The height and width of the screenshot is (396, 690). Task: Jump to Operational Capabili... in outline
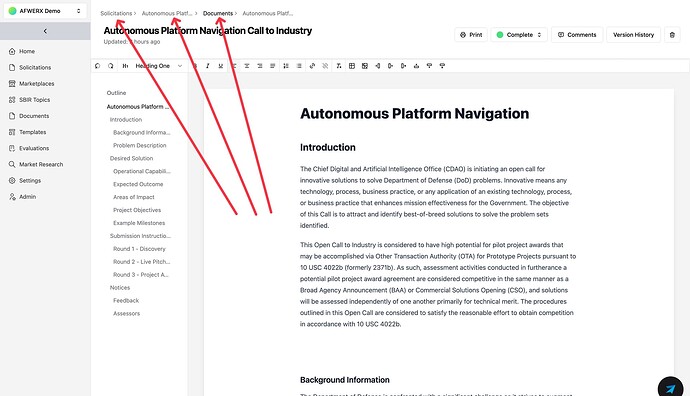point(142,171)
